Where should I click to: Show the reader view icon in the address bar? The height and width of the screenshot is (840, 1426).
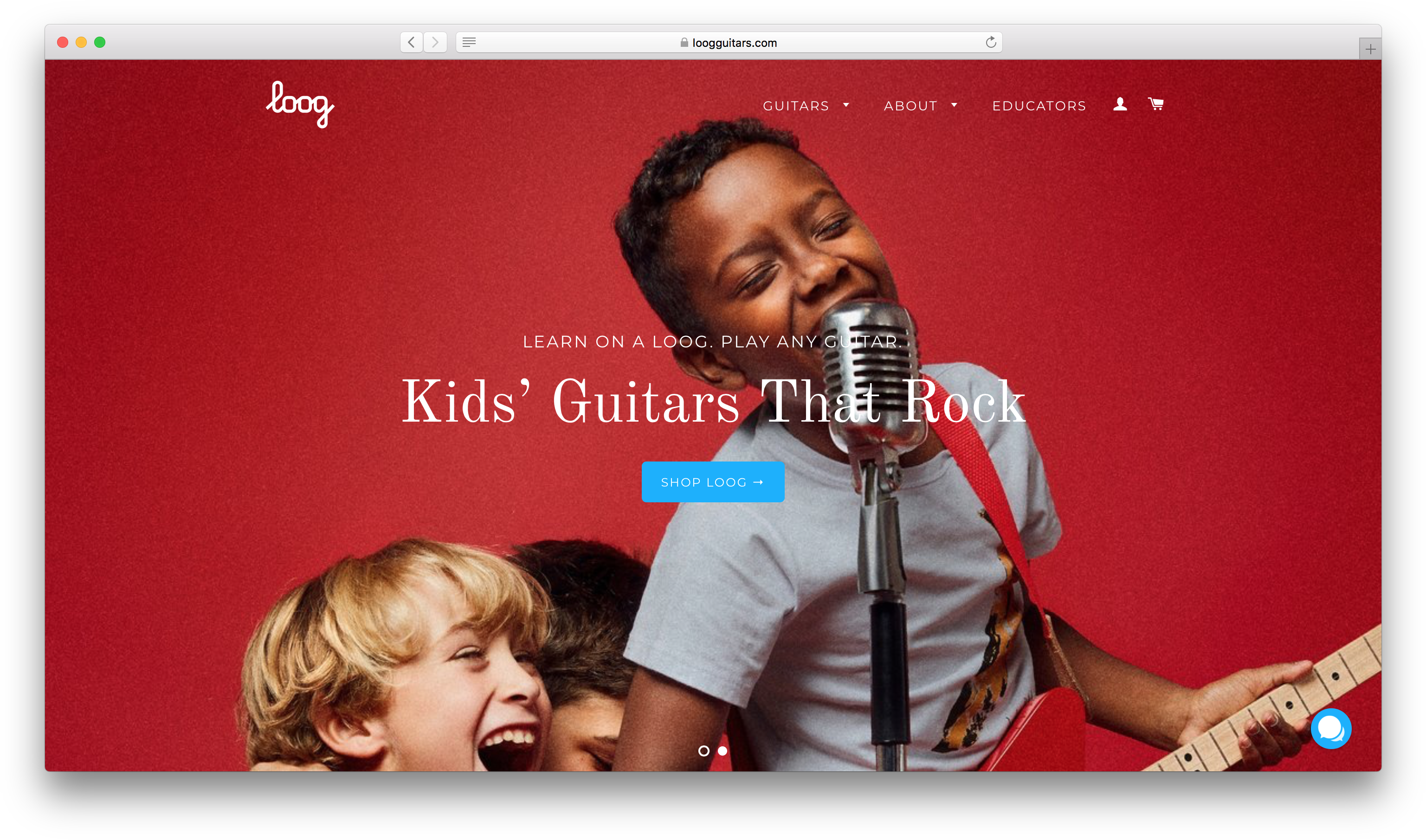[469, 43]
